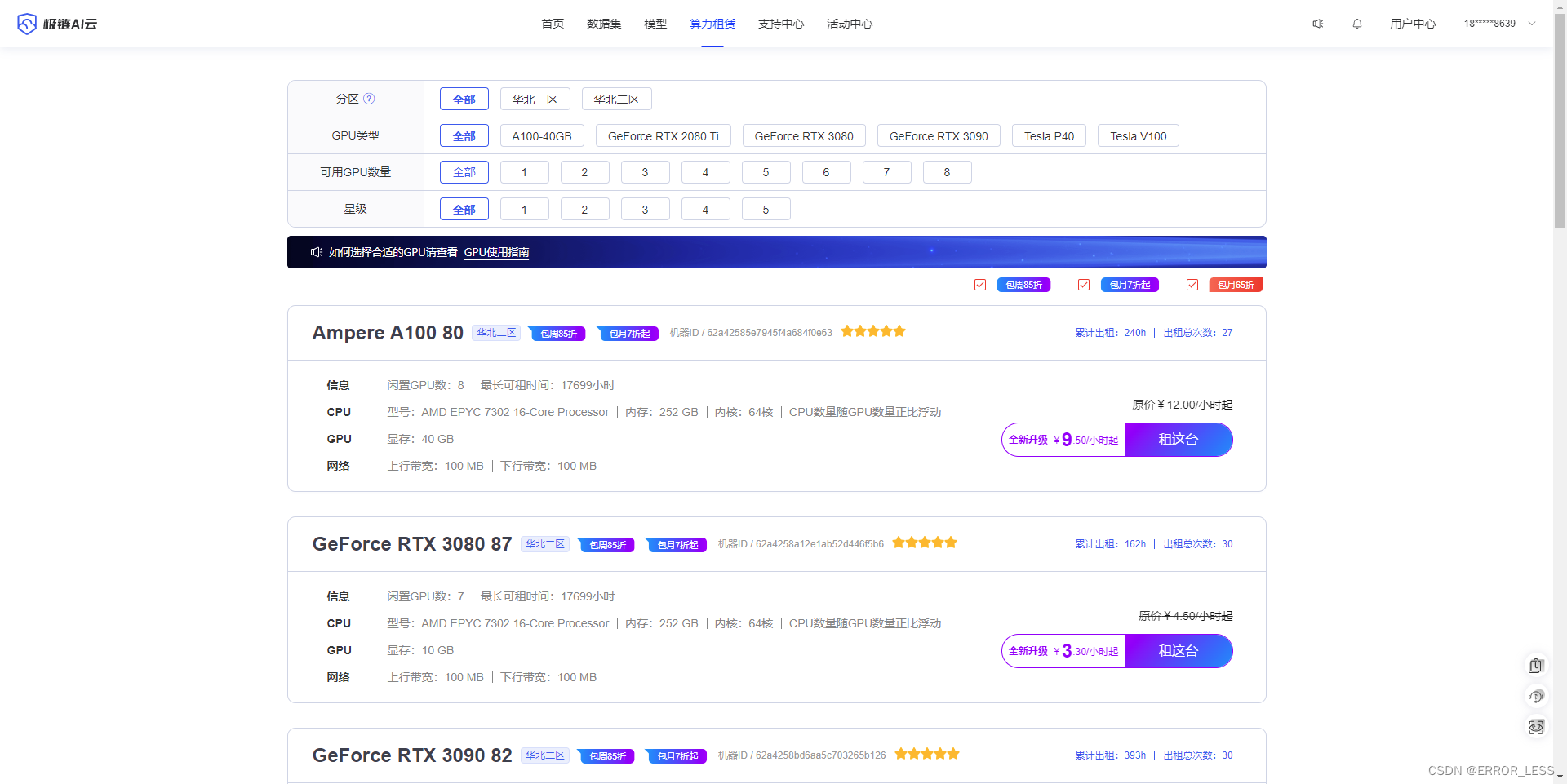Click the ¥9.50/小时起 price label

1085,440
